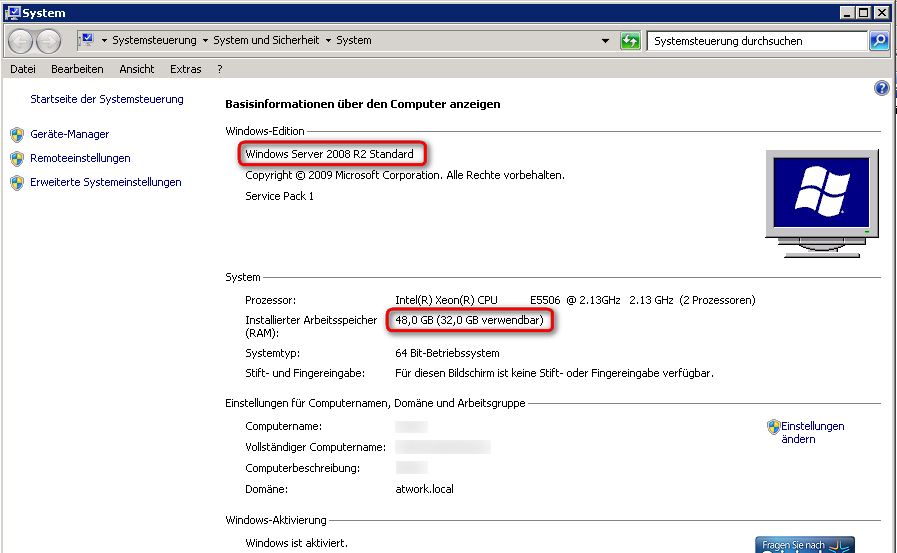Click the Windows logo monitor image
This screenshot has width=897, height=553.
coord(821,195)
